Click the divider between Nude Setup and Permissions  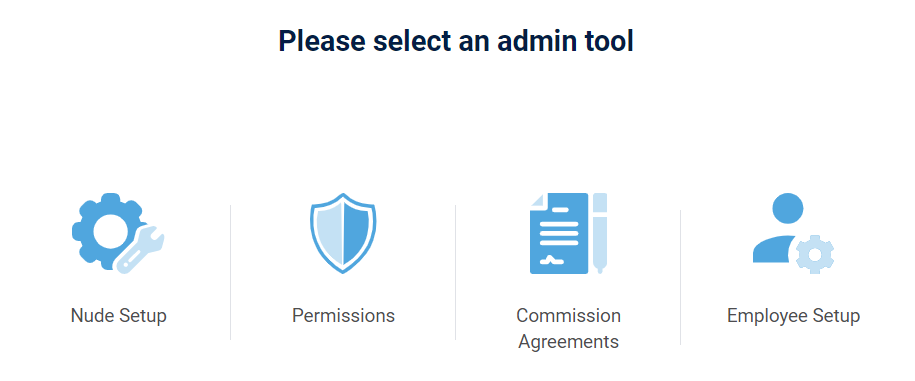(231, 272)
